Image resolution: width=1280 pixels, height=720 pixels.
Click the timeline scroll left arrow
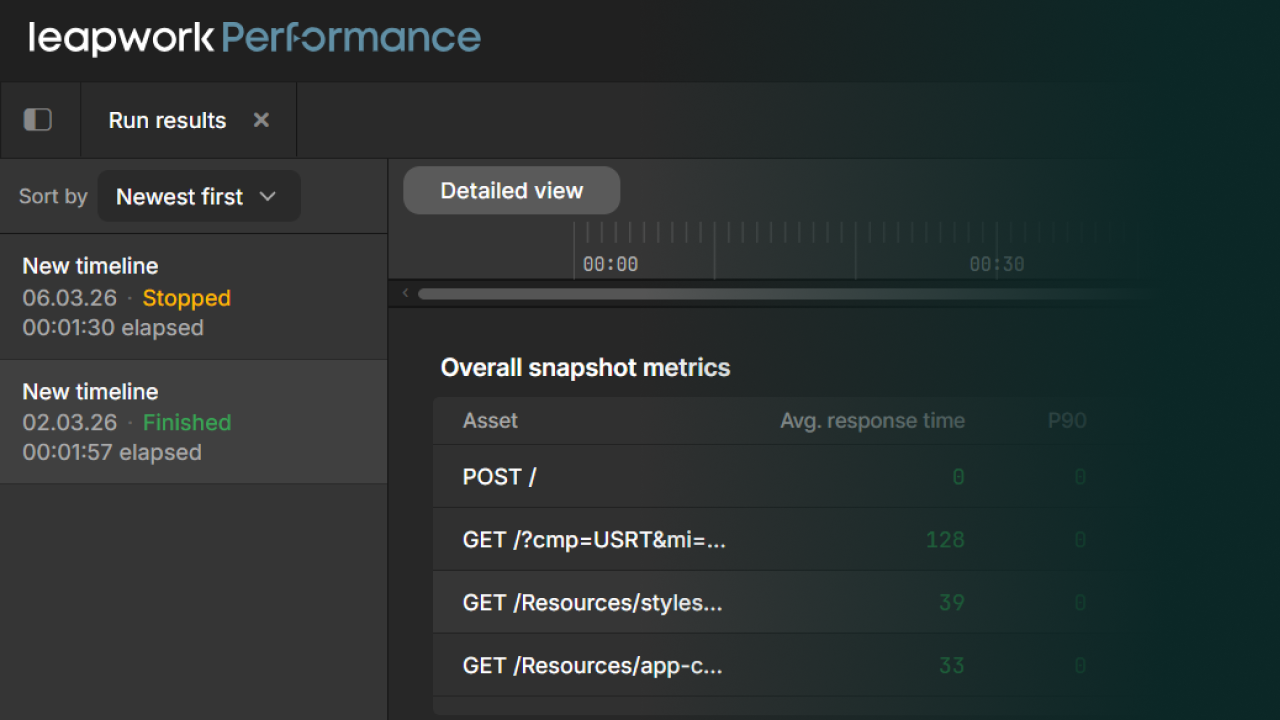pos(405,293)
